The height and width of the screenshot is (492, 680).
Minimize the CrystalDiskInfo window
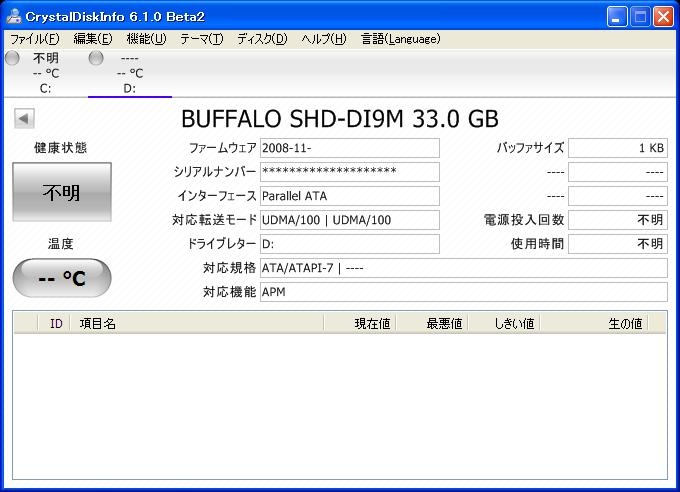coord(617,17)
